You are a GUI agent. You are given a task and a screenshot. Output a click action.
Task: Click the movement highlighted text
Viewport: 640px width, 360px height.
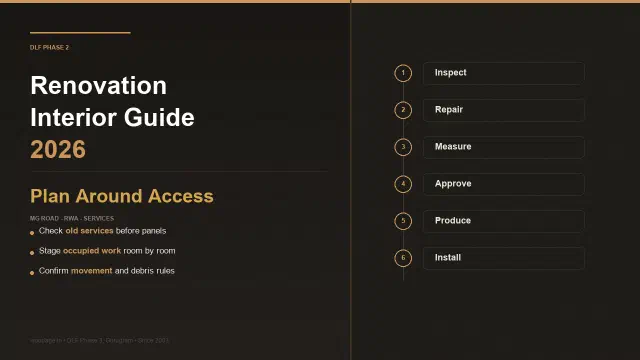click(x=91, y=271)
